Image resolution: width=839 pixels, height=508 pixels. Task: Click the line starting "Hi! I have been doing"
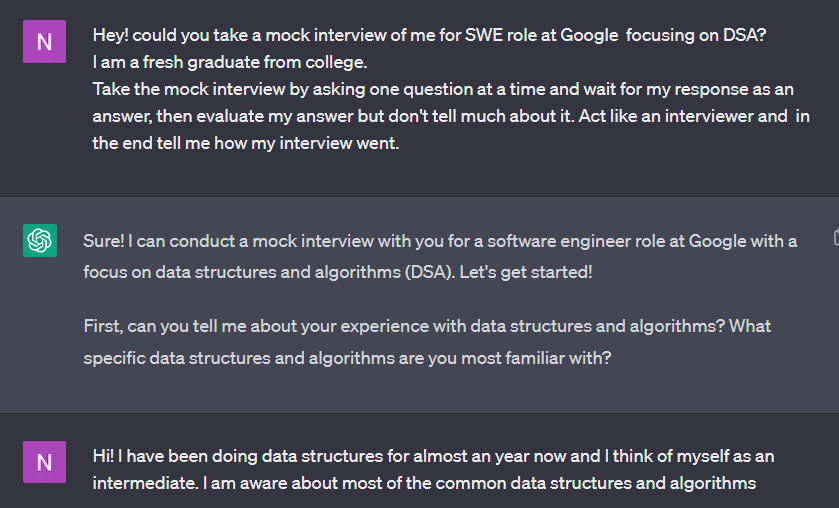(433, 456)
